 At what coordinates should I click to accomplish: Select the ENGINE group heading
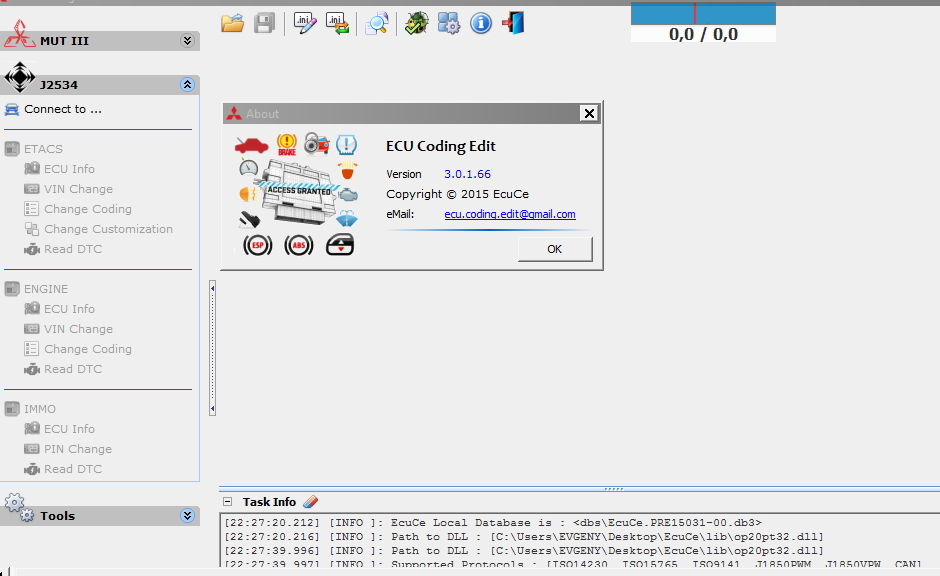point(46,289)
